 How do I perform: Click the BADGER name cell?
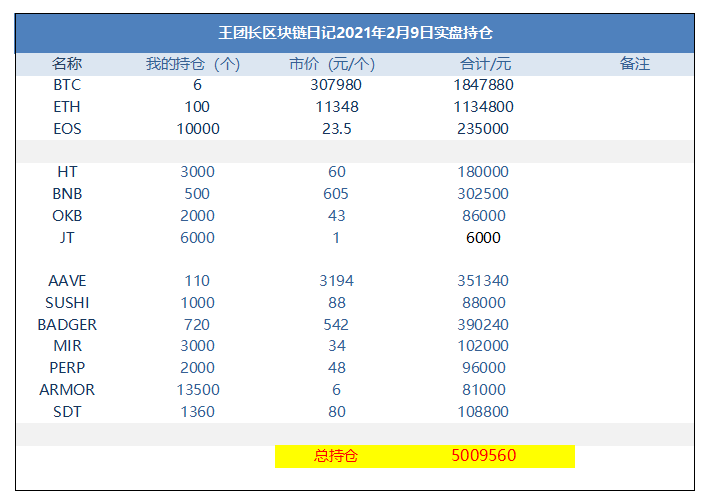point(67,325)
